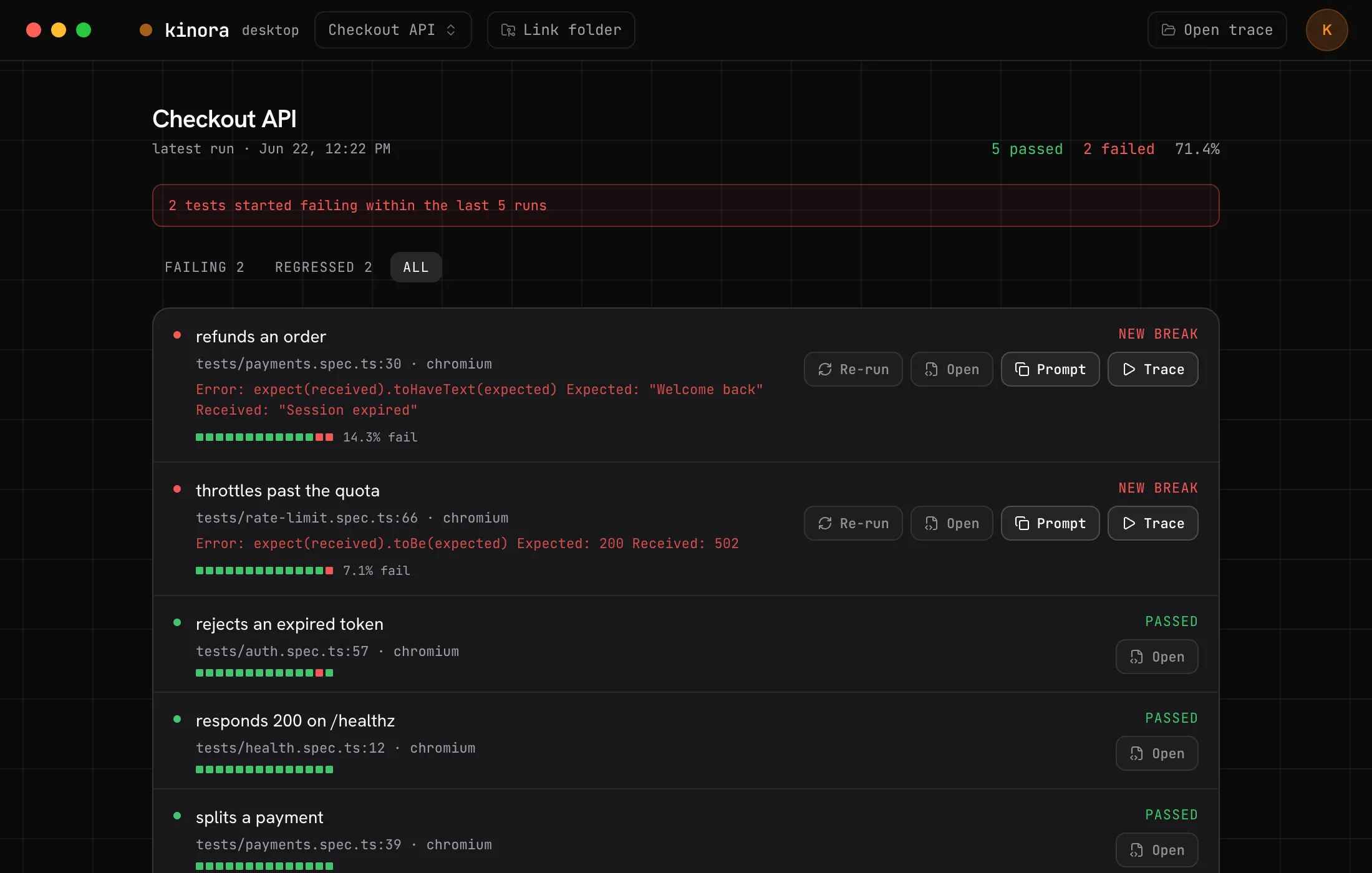Click the Checkout API page heading
Image resolution: width=1372 pixels, height=873 pixels.
pos(225,119)
